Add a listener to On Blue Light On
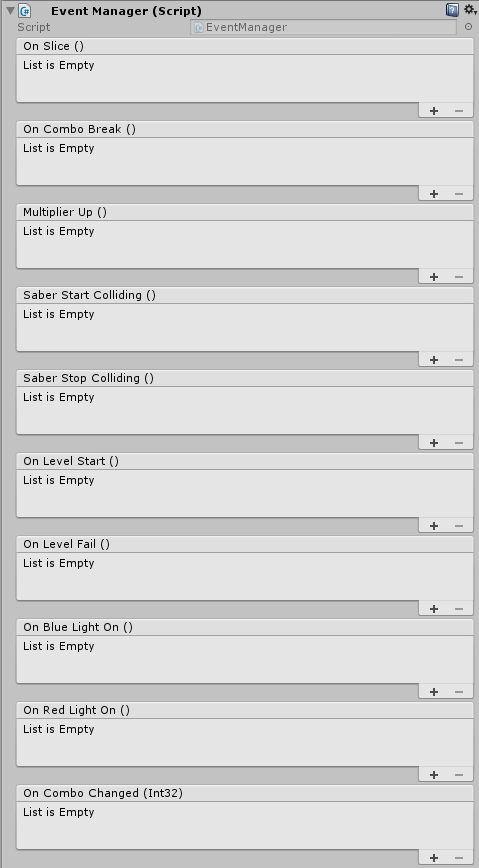Image resolution: width=479 pixels, height=868 pixels. (434, 692)
